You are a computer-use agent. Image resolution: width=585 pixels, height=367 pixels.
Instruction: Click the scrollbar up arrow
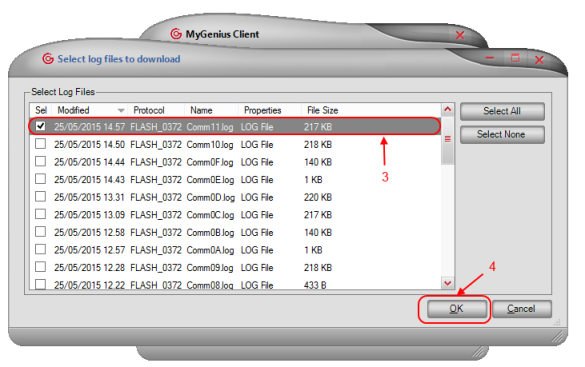tap(448, 109)
